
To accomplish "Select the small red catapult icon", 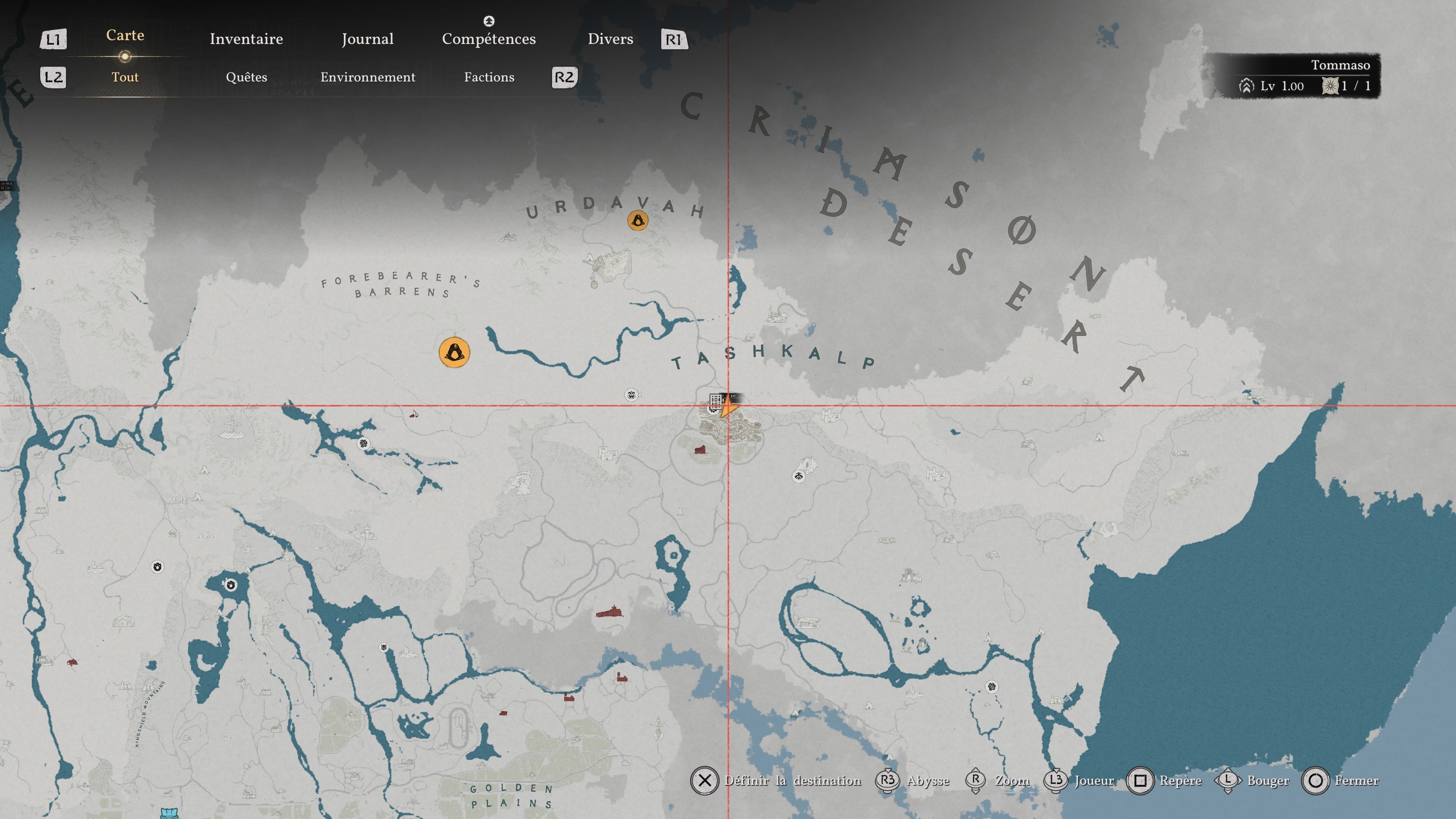I will pos(414,414).
